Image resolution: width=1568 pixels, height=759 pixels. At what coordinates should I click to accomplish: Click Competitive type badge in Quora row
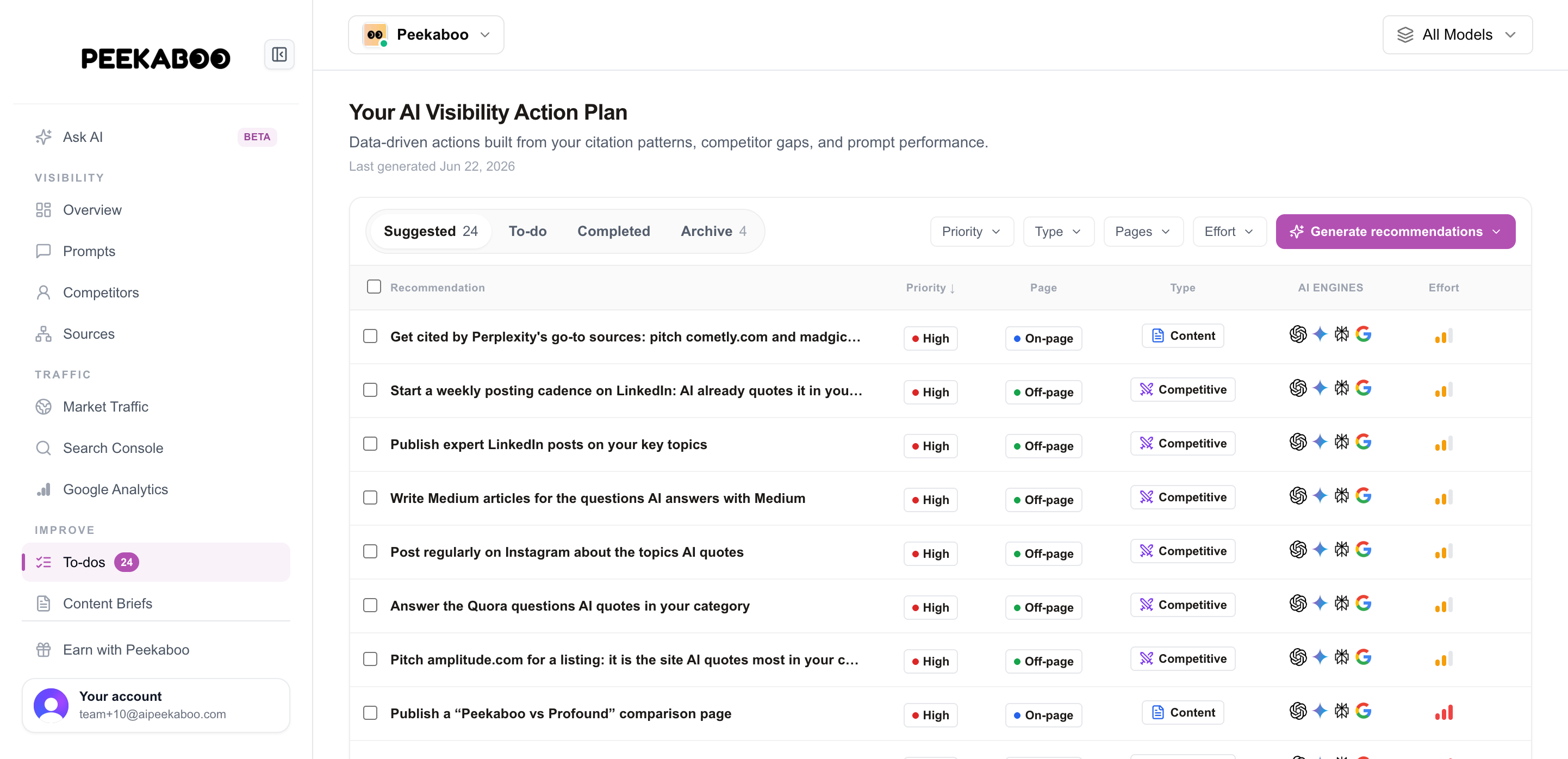point(1183,605)
